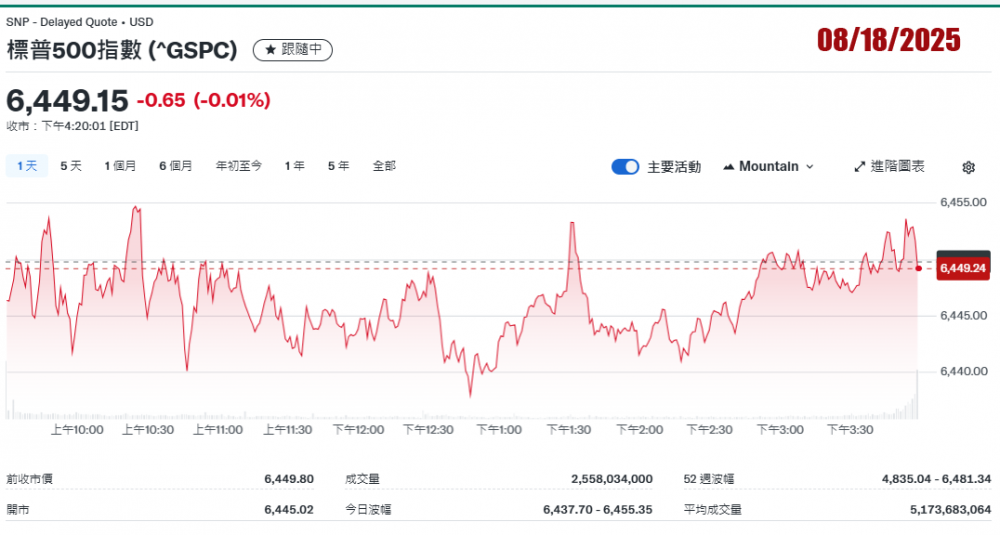This screenshot has height=535, width=1000.
Task: Click the 標普500指數 (^GSPC) title
Action: 122,49
